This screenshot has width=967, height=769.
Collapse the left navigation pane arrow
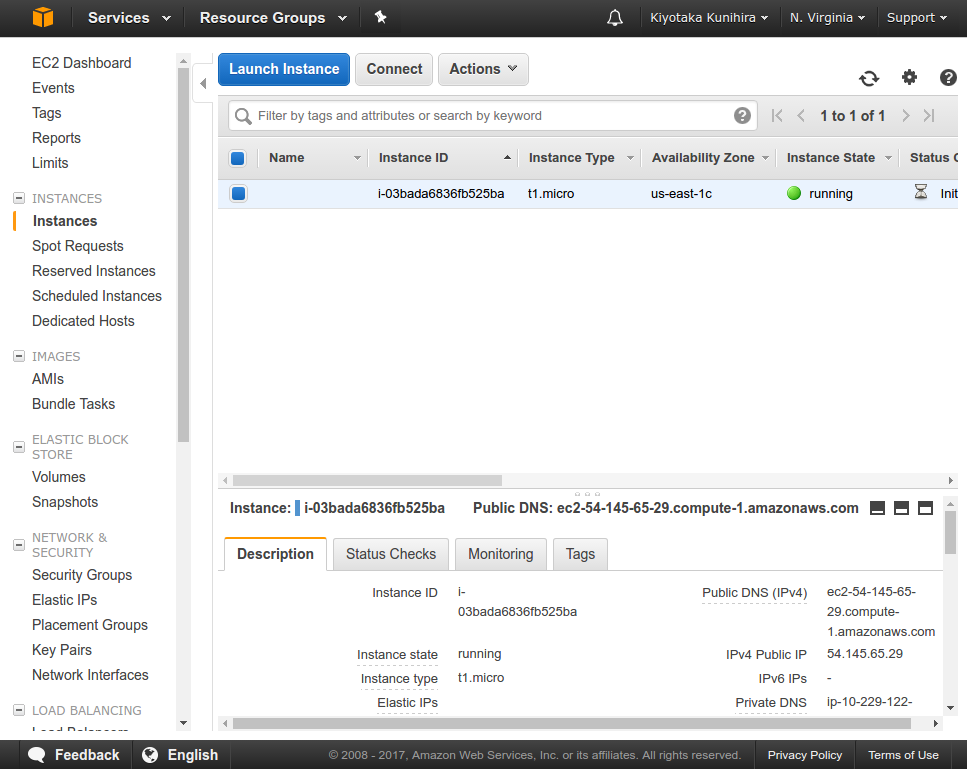click(x=203, y=83)
